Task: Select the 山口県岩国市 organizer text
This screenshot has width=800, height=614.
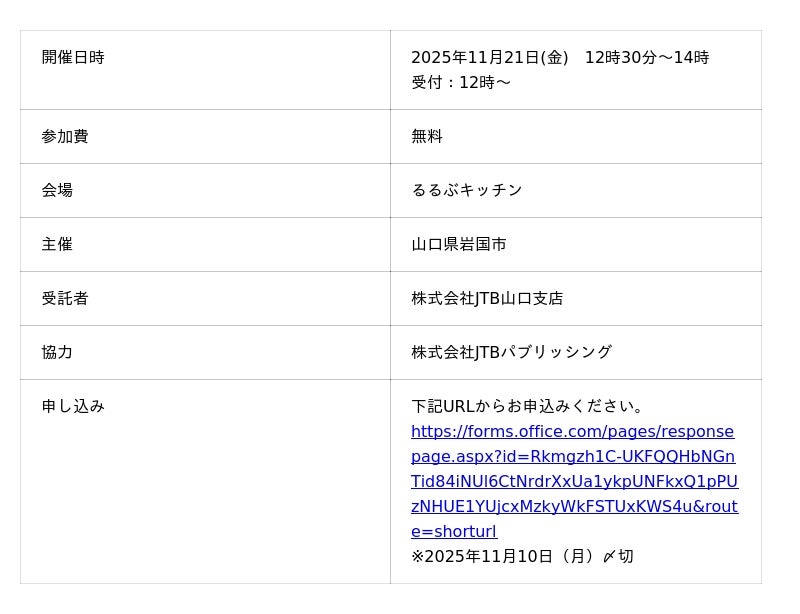Action: click(x=459, y=244)
